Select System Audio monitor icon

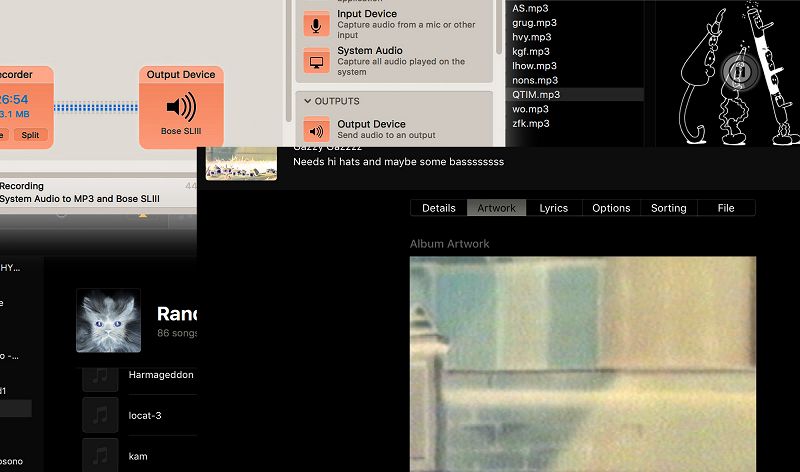pyautogui.click(x=317, y=61)
